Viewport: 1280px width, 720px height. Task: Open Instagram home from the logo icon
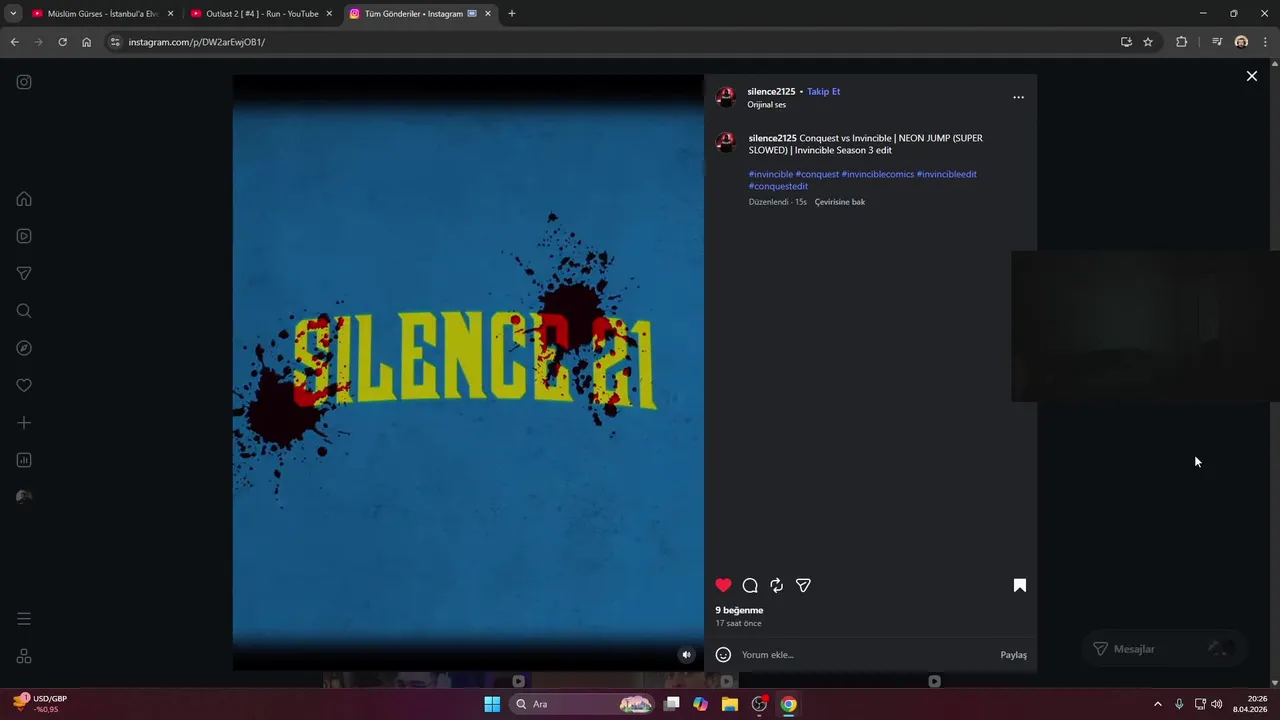point(24,82)
